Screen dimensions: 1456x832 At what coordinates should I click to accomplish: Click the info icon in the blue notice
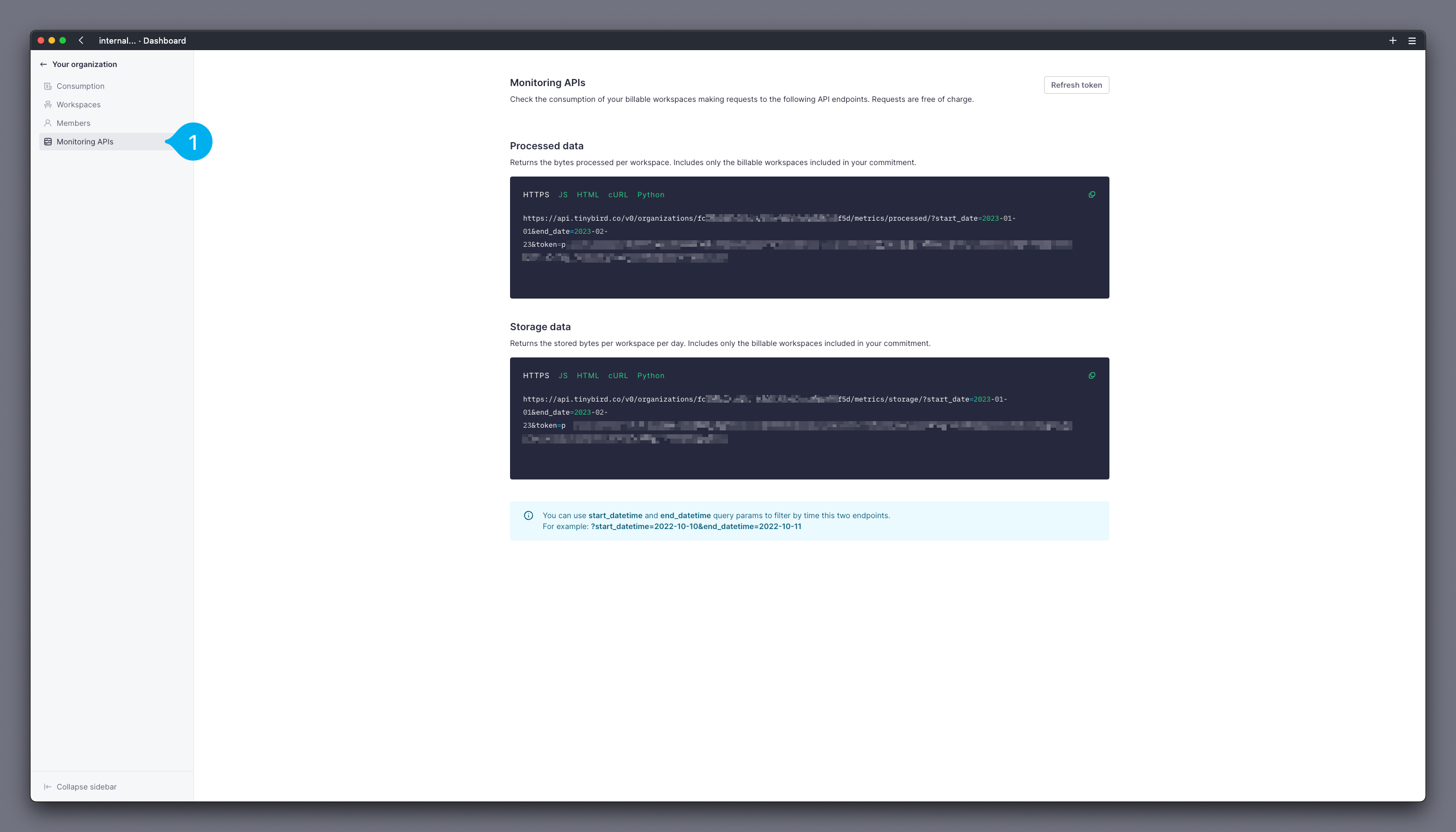point(529,515)
